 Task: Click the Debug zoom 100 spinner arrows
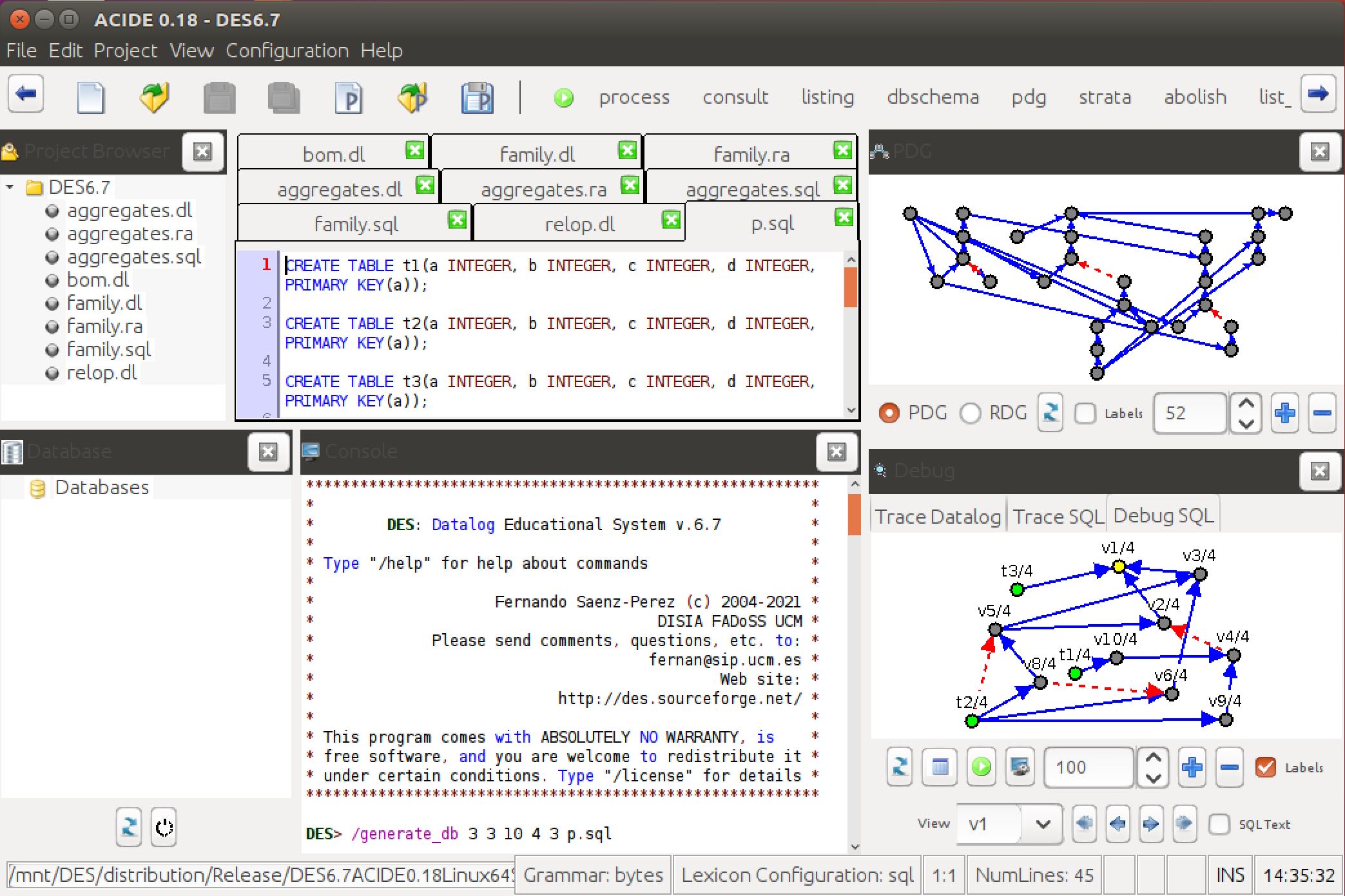[x=1153, y=767]
